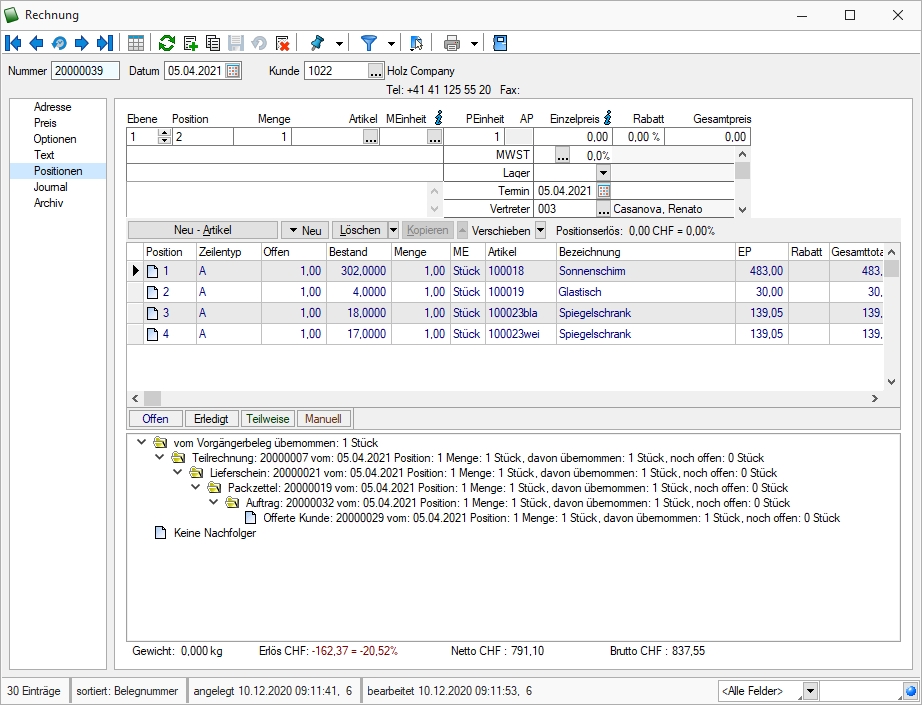This screenshot has width=922, height=705.
Task: Open the Kunde lookup button
Action: [x=376, y=71]
